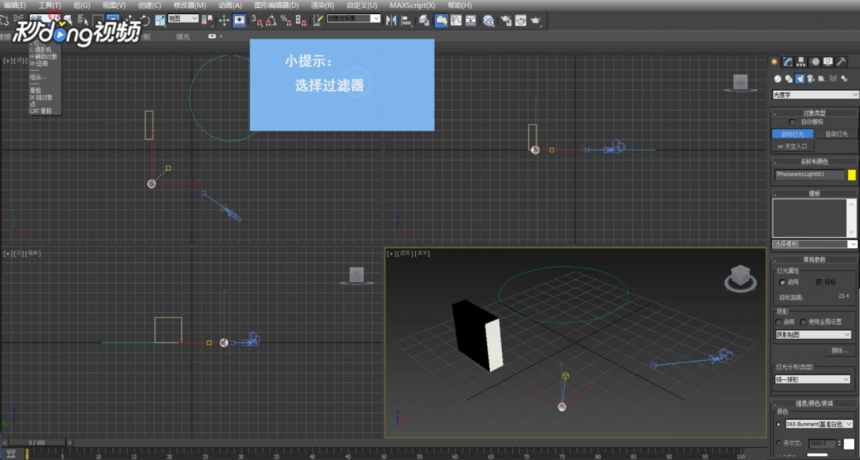
Task: Open the MAXScript(X) menu
Action: coord(412,5)
